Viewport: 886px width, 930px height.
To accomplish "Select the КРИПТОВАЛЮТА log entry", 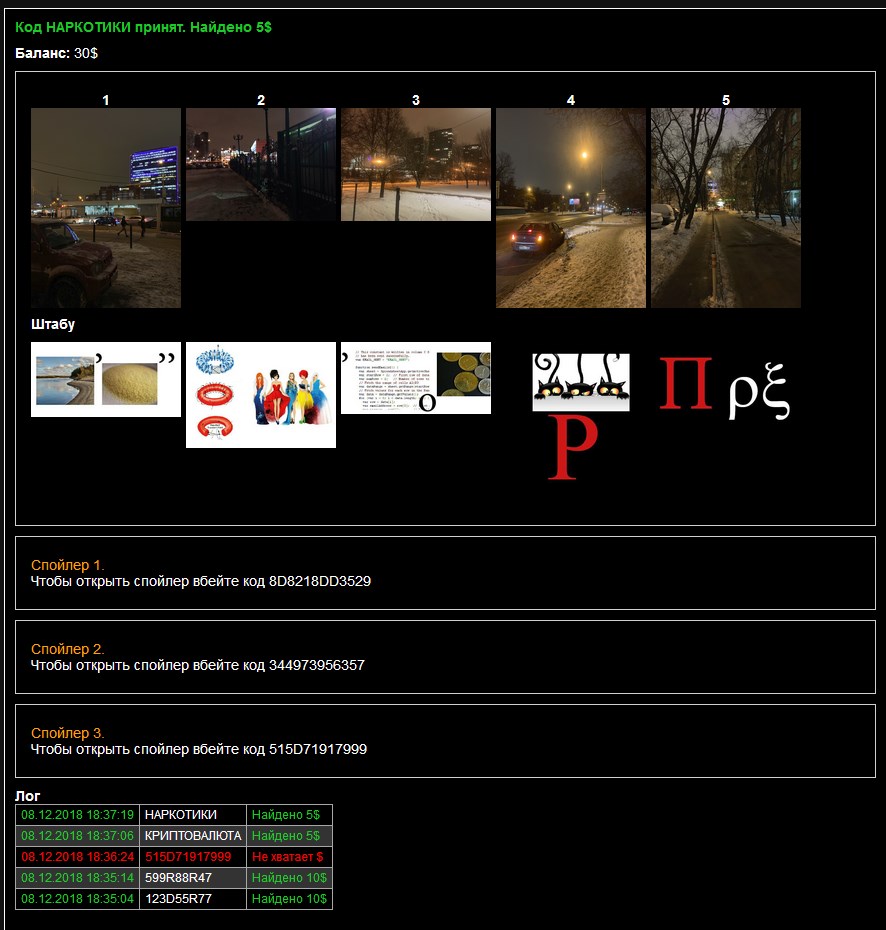I will (x=193, y=836).
